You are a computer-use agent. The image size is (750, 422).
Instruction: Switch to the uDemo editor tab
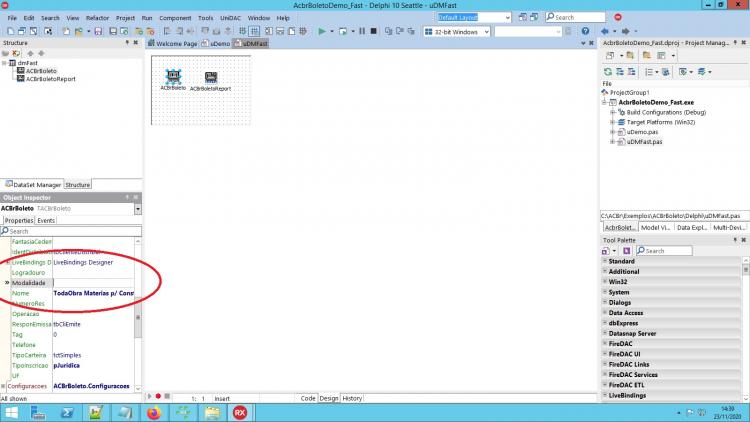216,44
